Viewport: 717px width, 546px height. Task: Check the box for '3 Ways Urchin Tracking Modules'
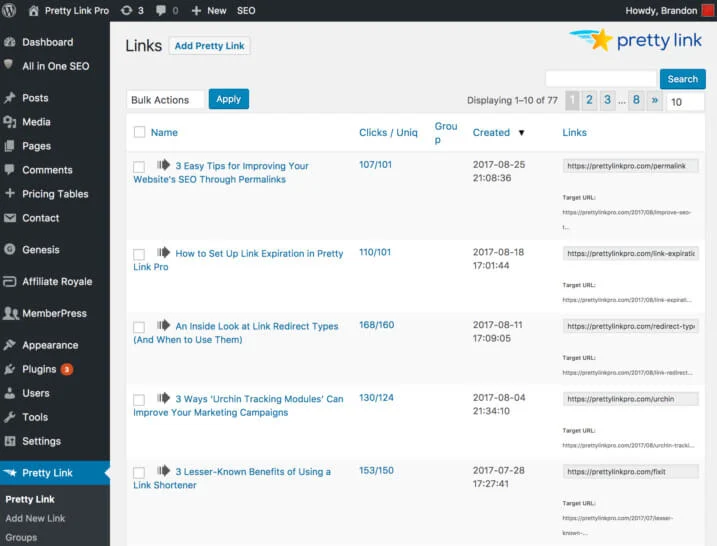(139, 400)
